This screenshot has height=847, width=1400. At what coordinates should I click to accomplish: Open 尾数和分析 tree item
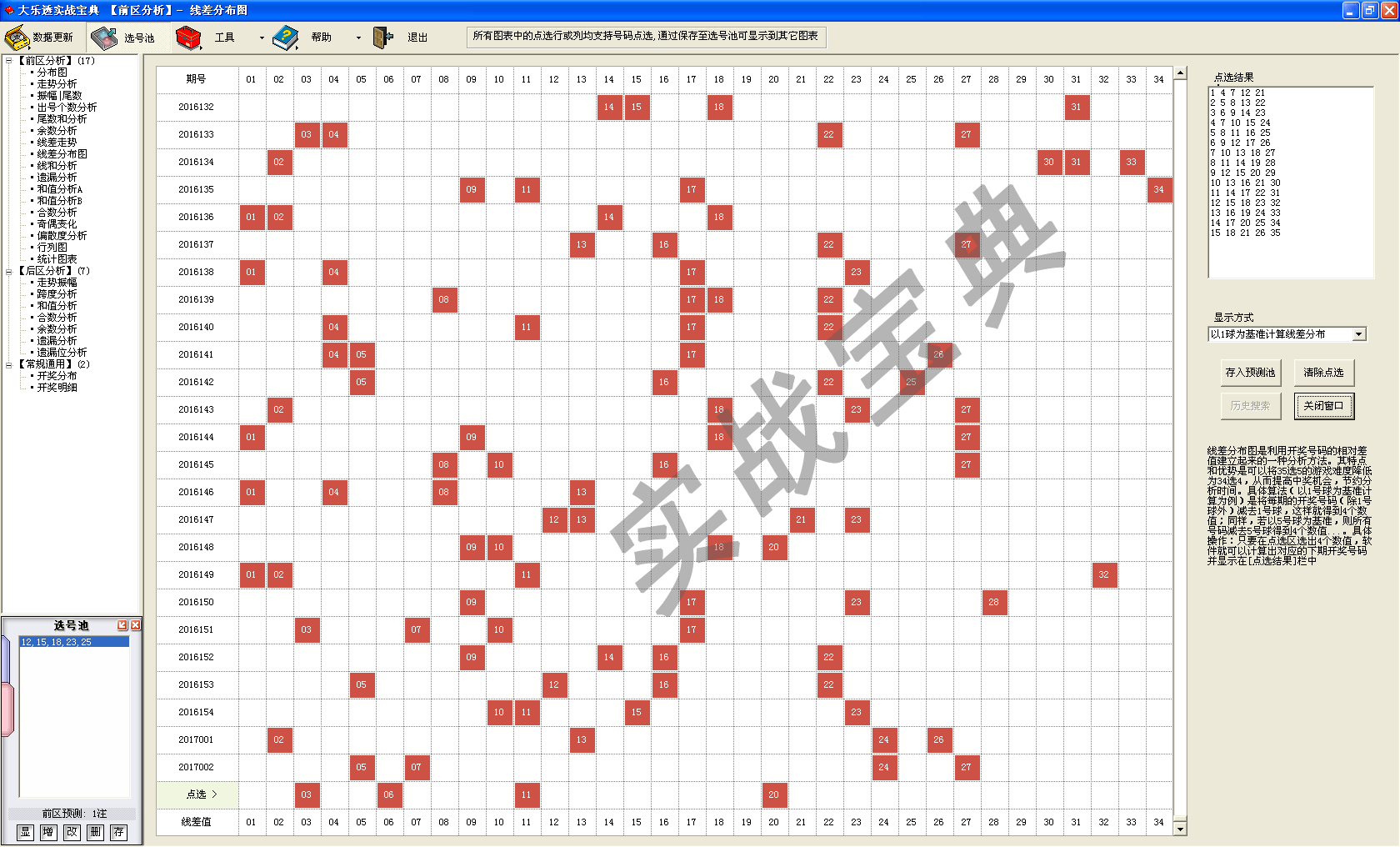62,119
